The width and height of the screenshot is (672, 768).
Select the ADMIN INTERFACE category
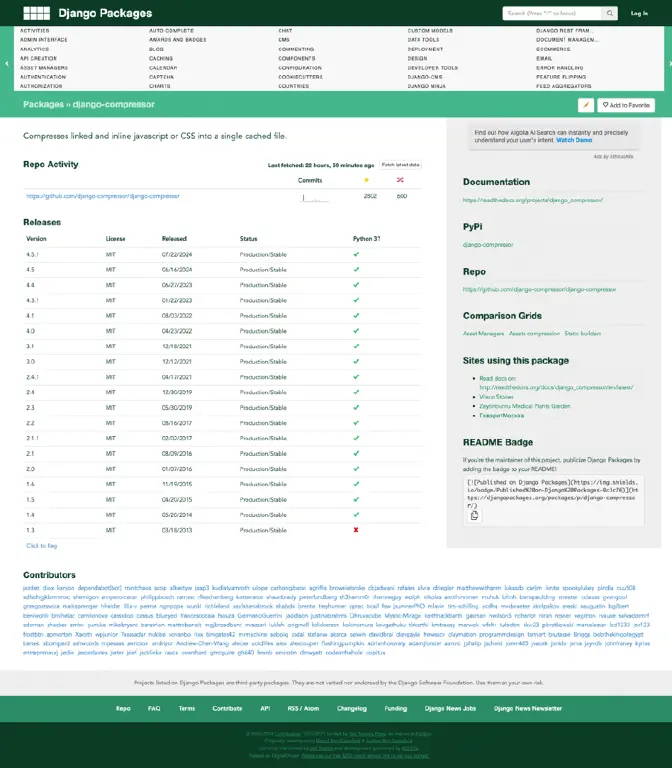[44, 40]
